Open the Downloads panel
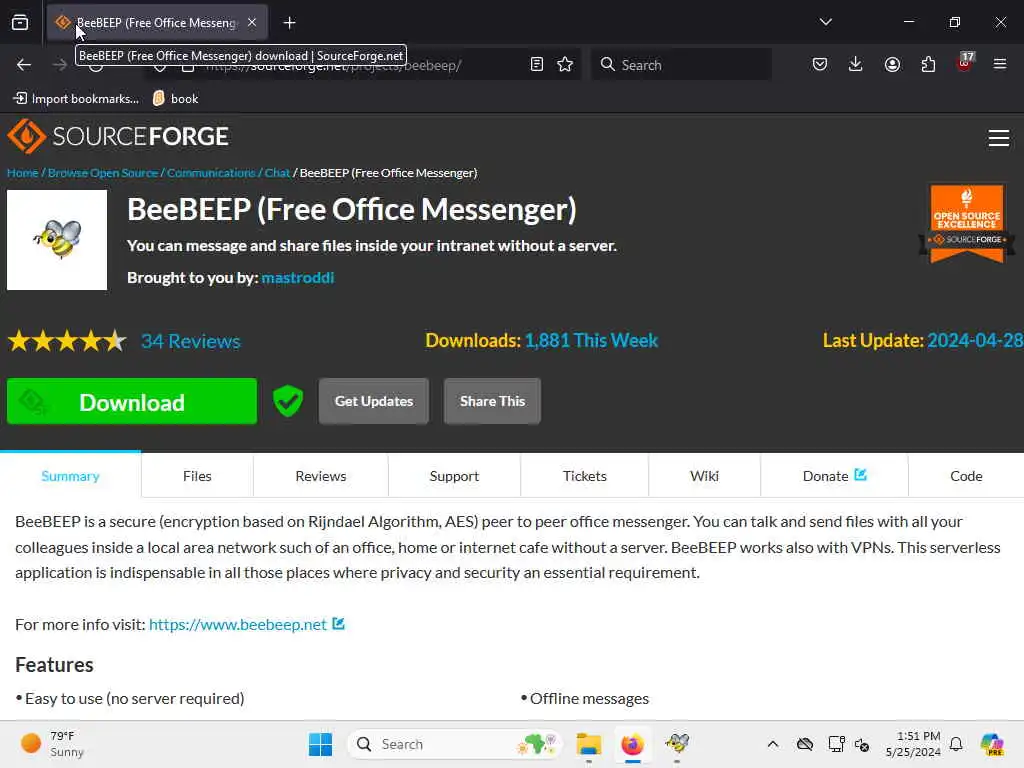The image size is (1024, 768). coord(856,64)
